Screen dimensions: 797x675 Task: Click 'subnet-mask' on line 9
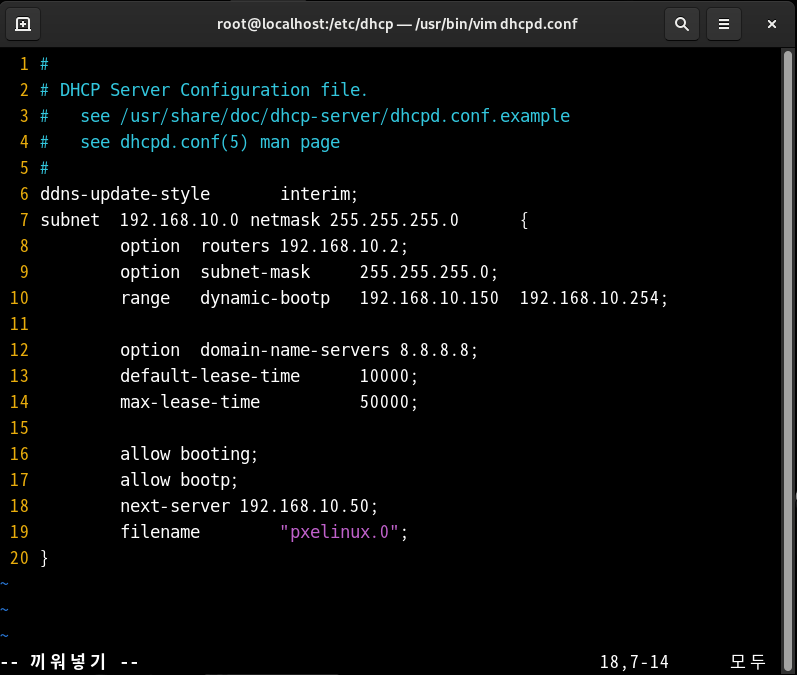pos(255,272)
